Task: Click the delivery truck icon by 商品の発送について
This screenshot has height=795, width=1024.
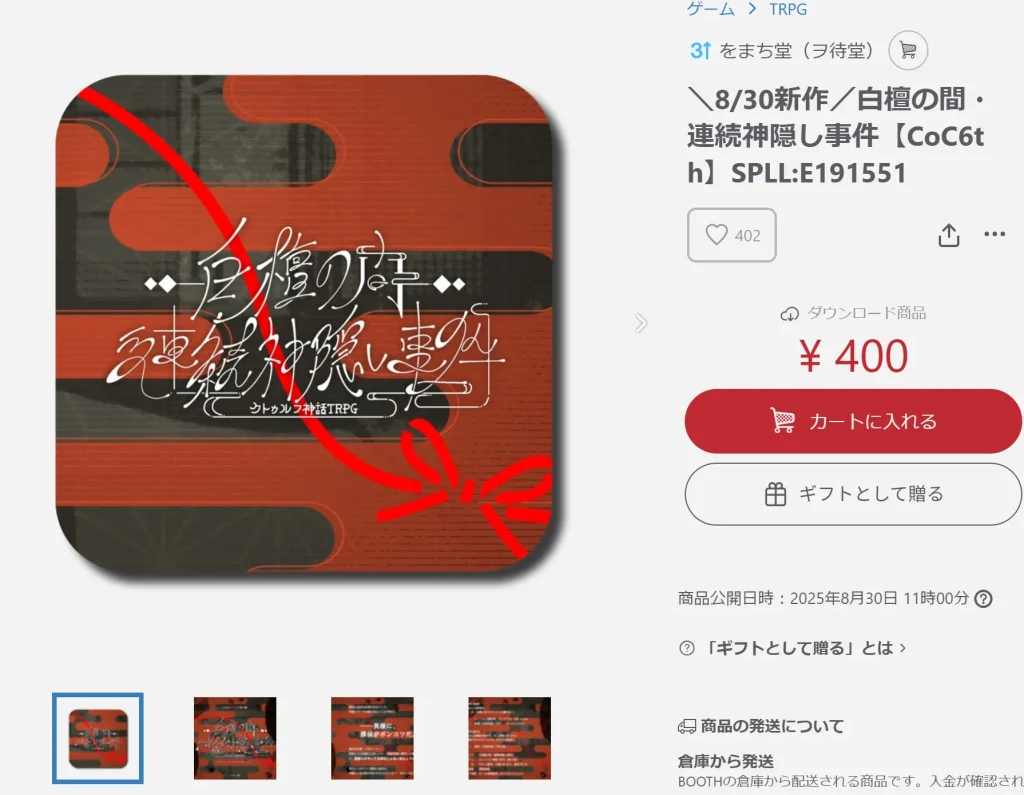Action: pyautogui.click(x=687, y=726)
